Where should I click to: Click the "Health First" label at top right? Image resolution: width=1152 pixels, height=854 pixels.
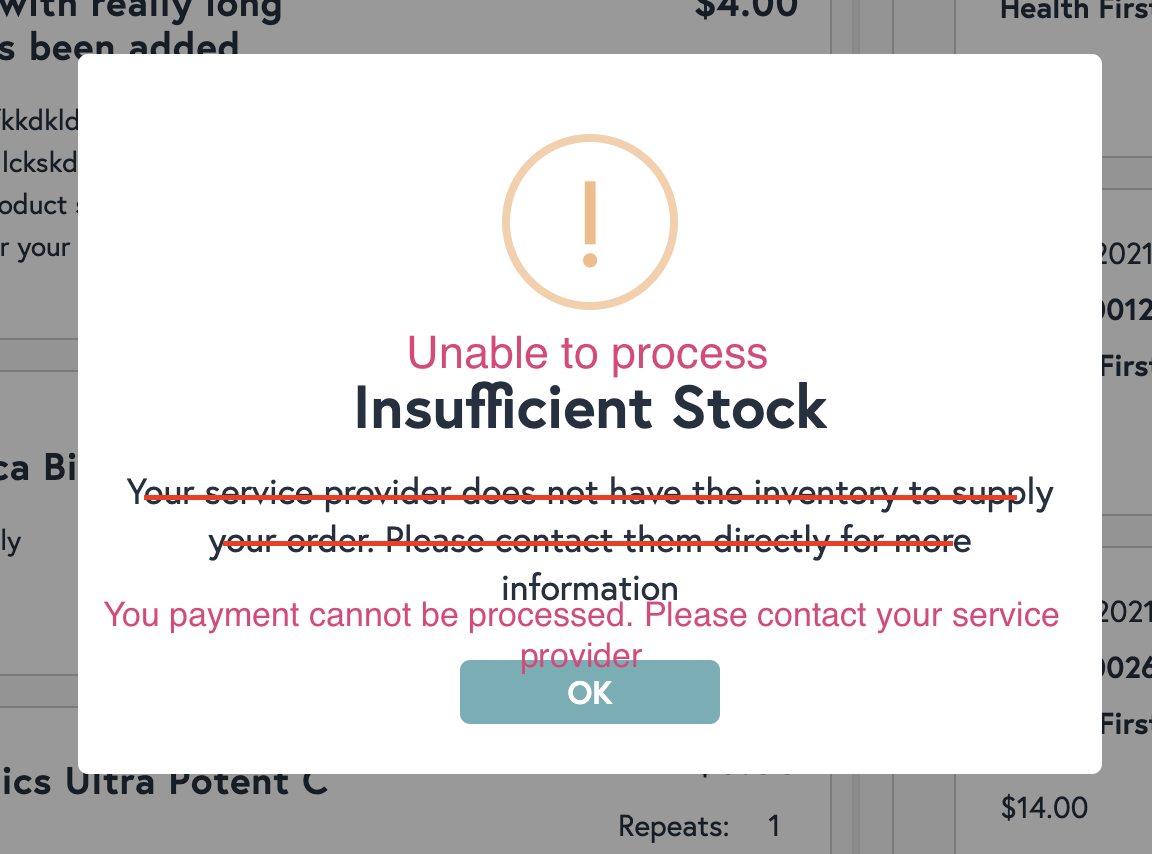[x=1075, y=10]
